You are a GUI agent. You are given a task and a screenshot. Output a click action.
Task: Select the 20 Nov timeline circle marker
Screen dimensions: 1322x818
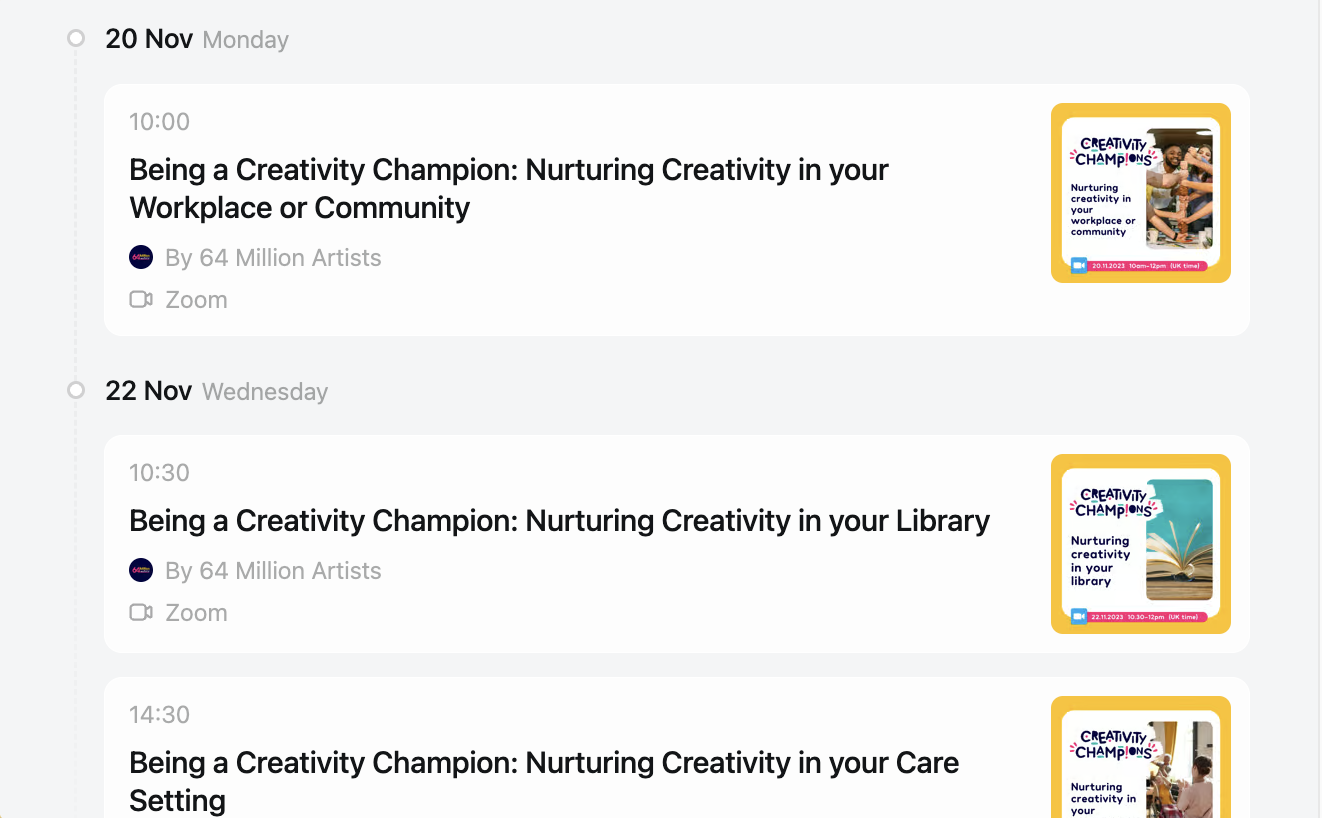[76, 39]
